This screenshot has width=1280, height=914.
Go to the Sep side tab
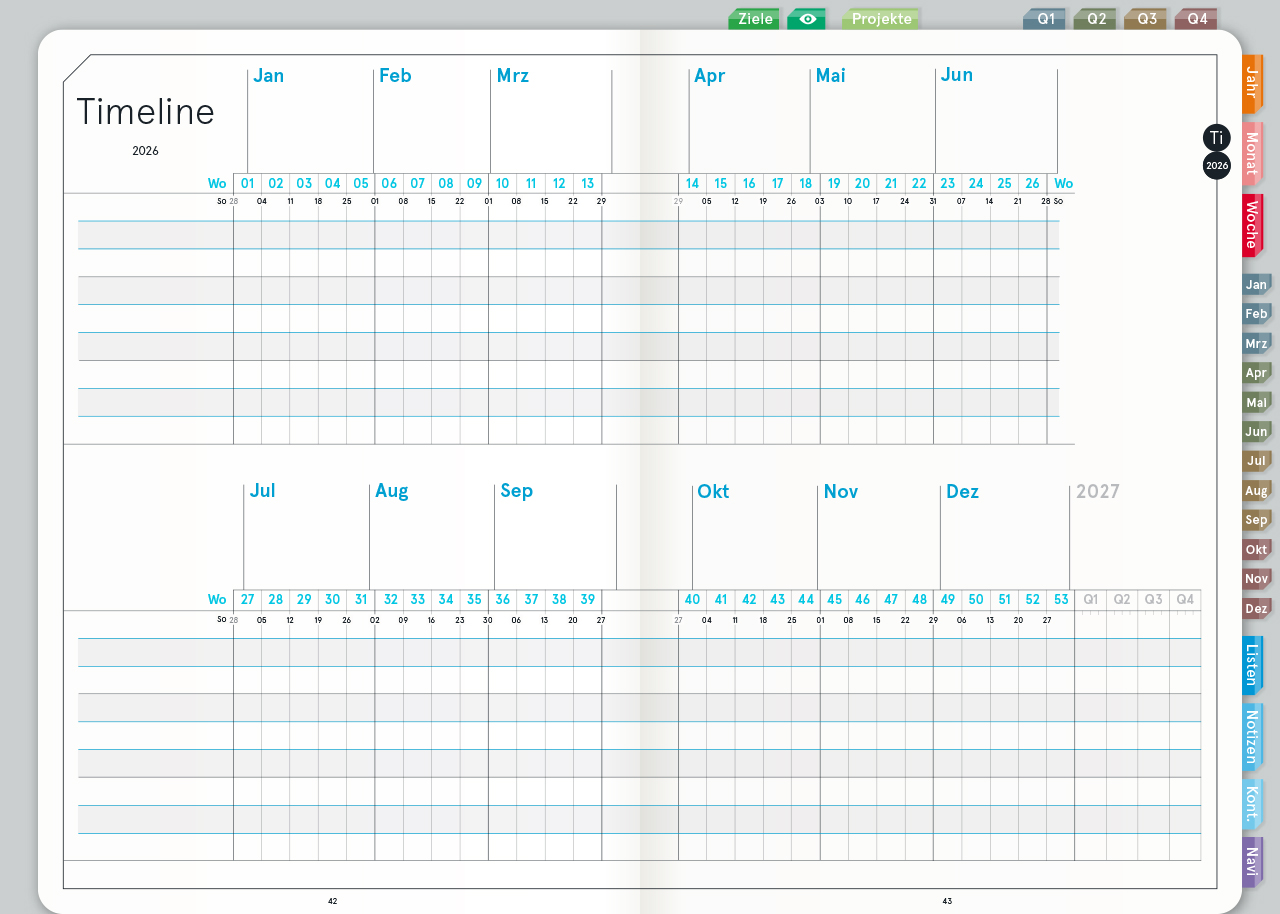tap(1256, 520)
